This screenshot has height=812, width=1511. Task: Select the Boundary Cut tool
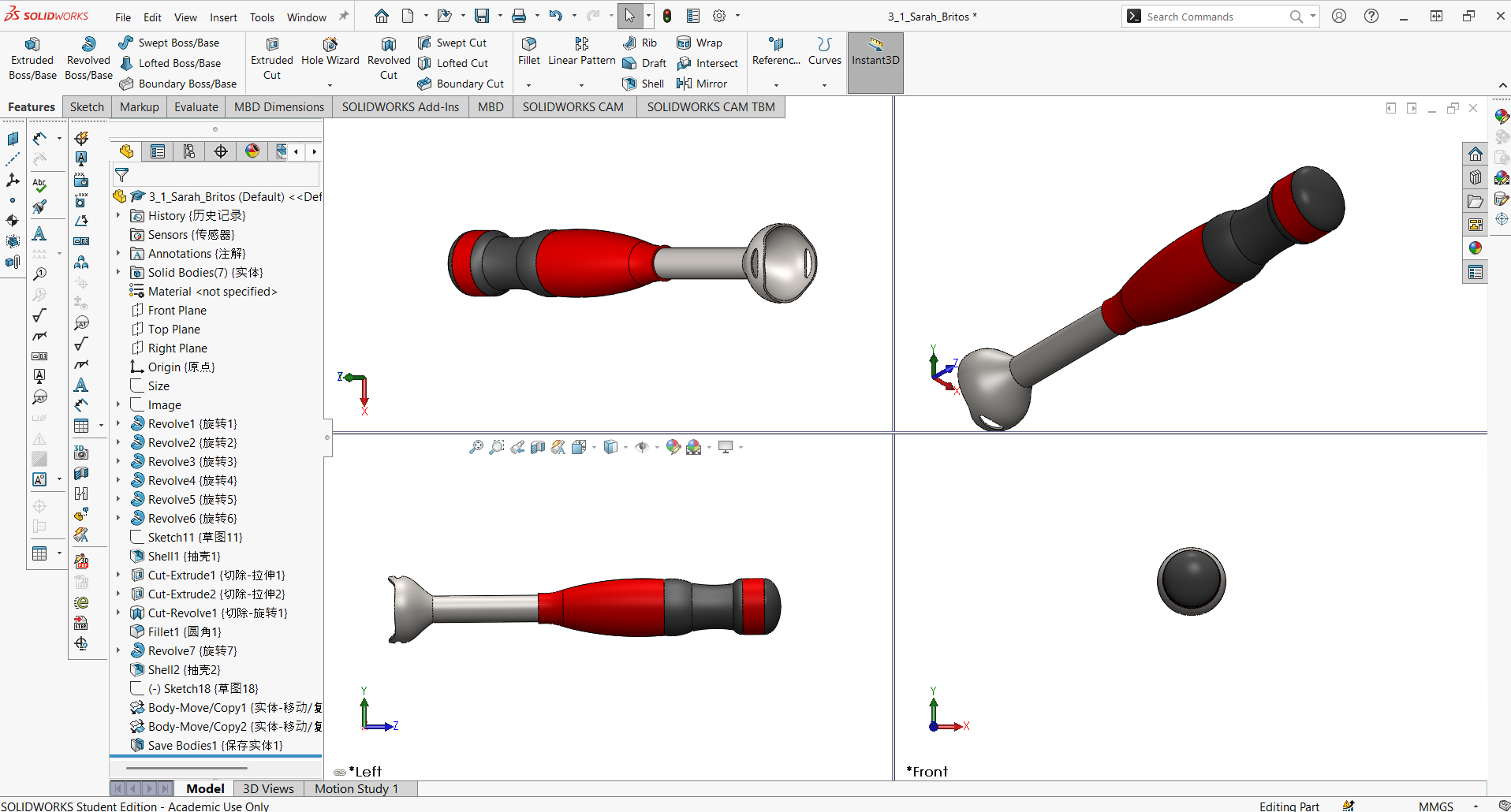click(461, 84)
